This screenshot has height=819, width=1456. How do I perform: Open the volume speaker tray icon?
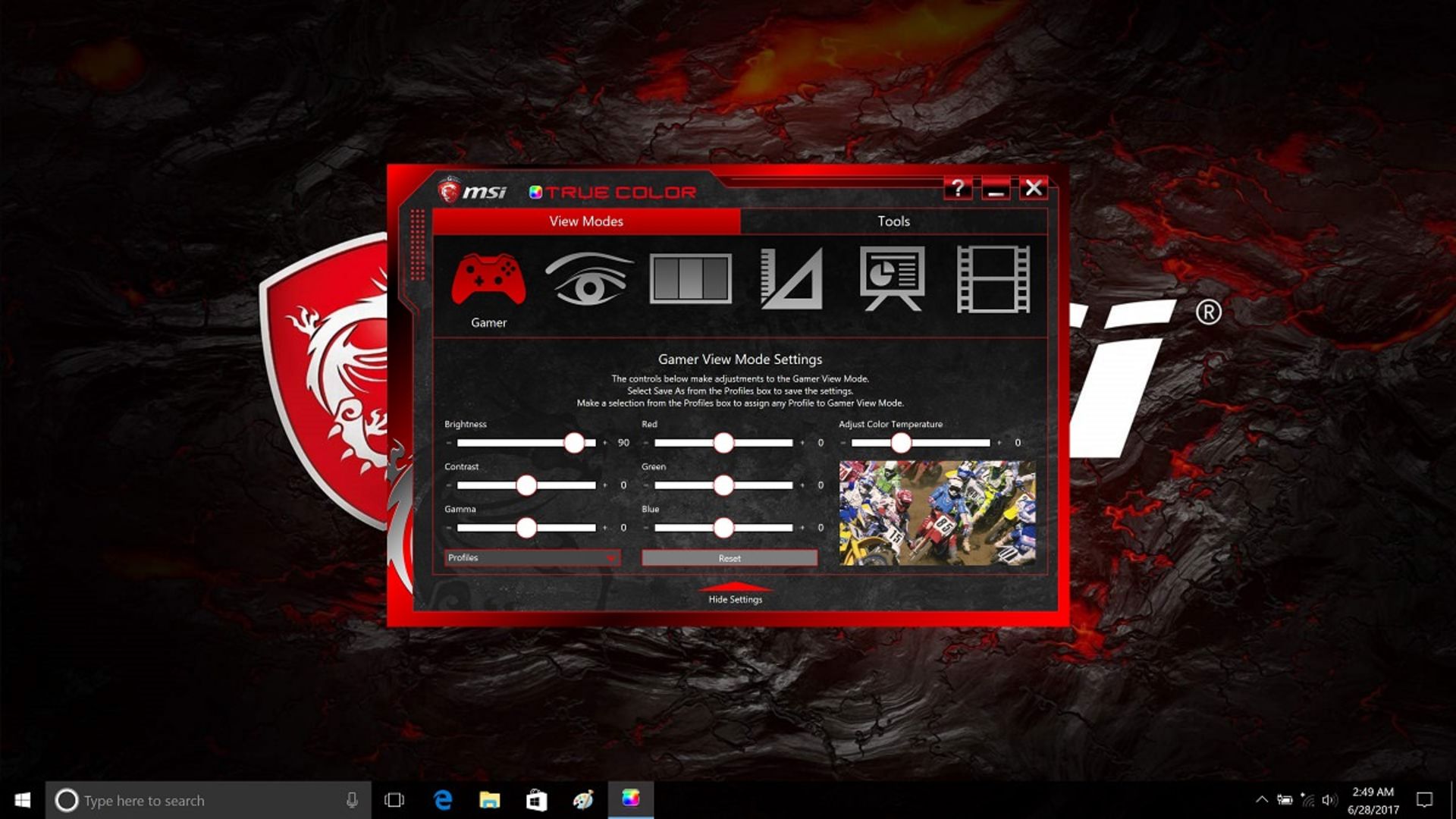[1329, 800]
